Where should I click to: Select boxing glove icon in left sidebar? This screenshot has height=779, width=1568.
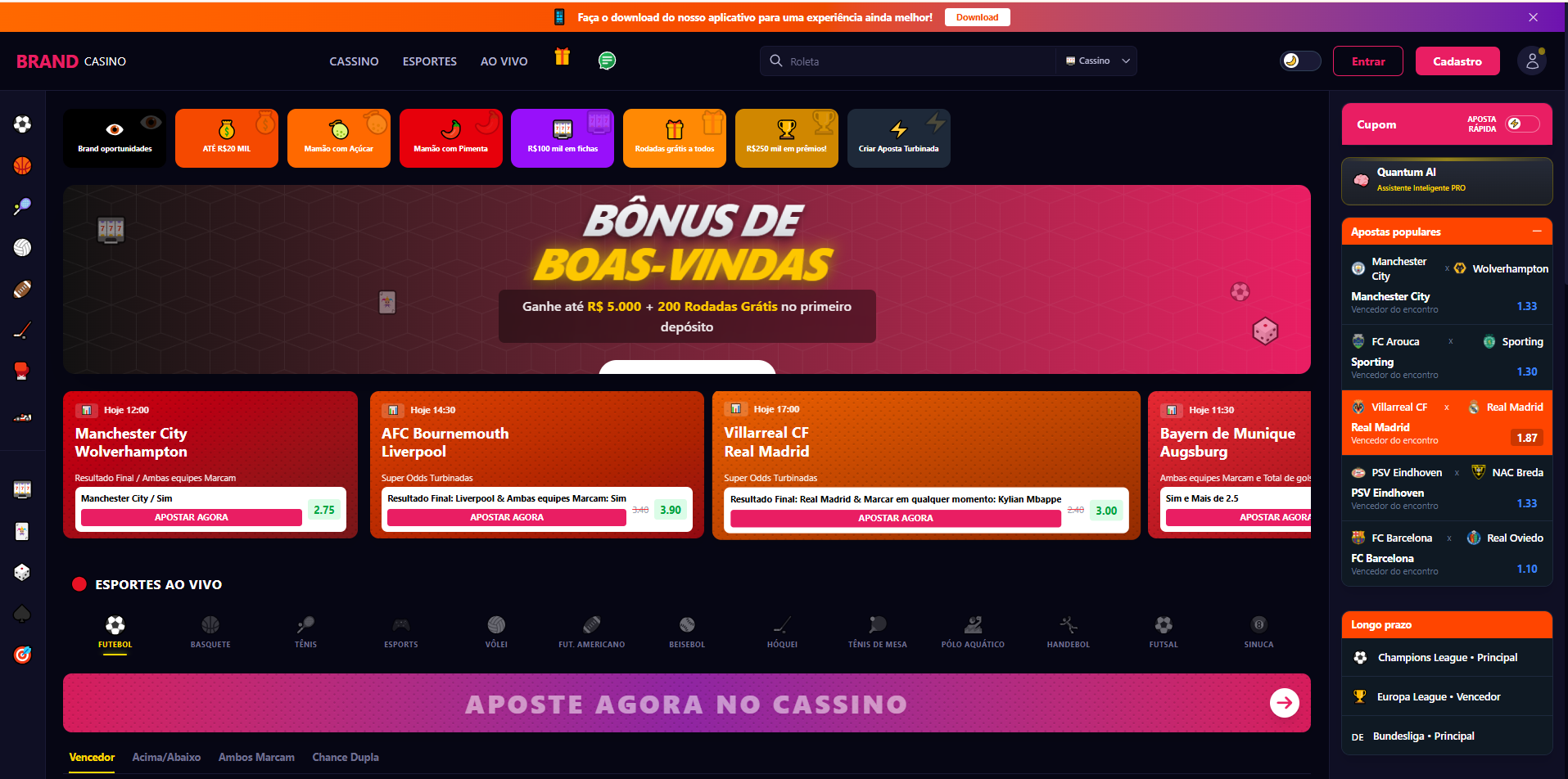point(22,371)
